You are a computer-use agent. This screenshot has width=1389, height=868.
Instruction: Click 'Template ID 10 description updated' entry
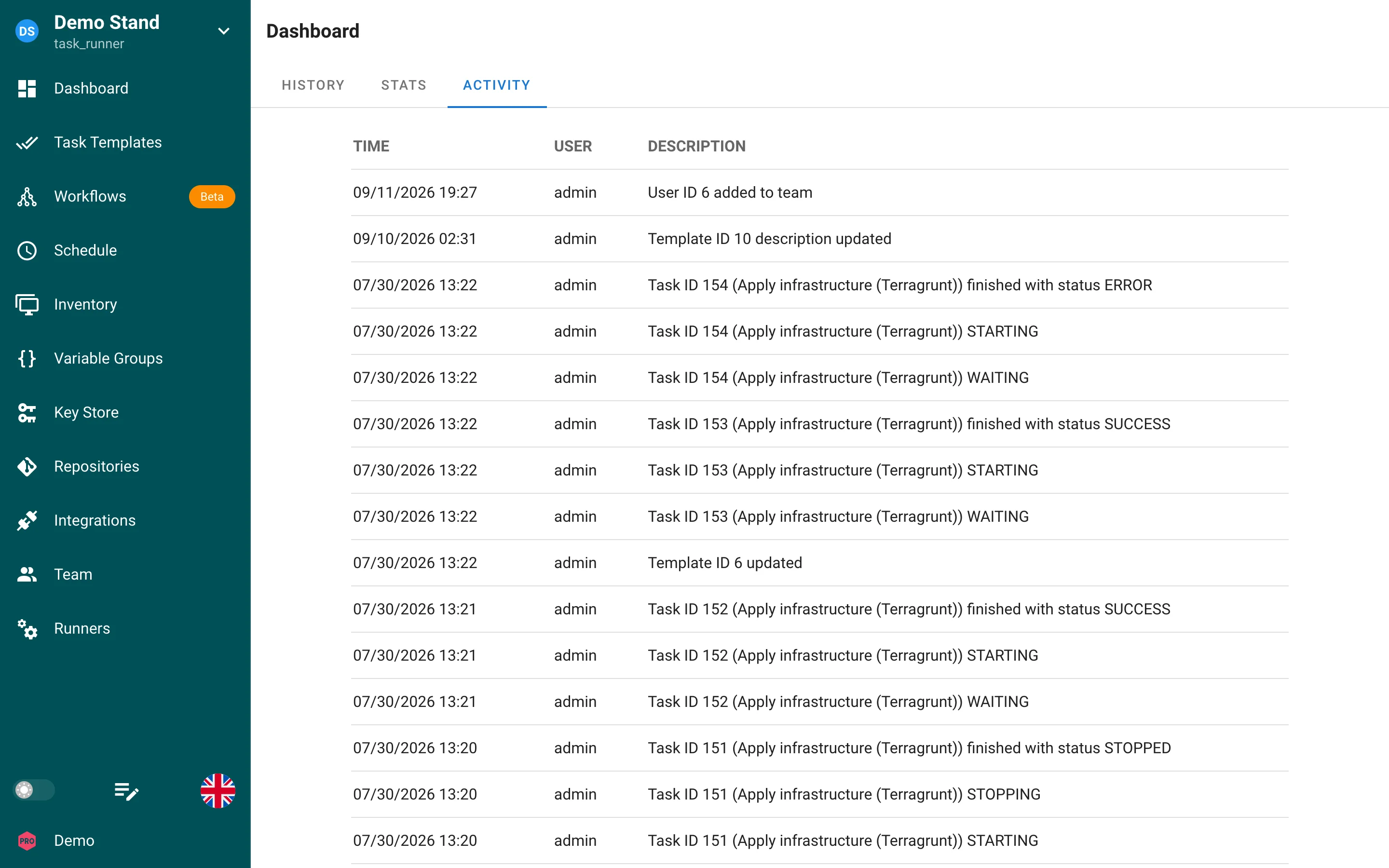(x=770, y=239)
